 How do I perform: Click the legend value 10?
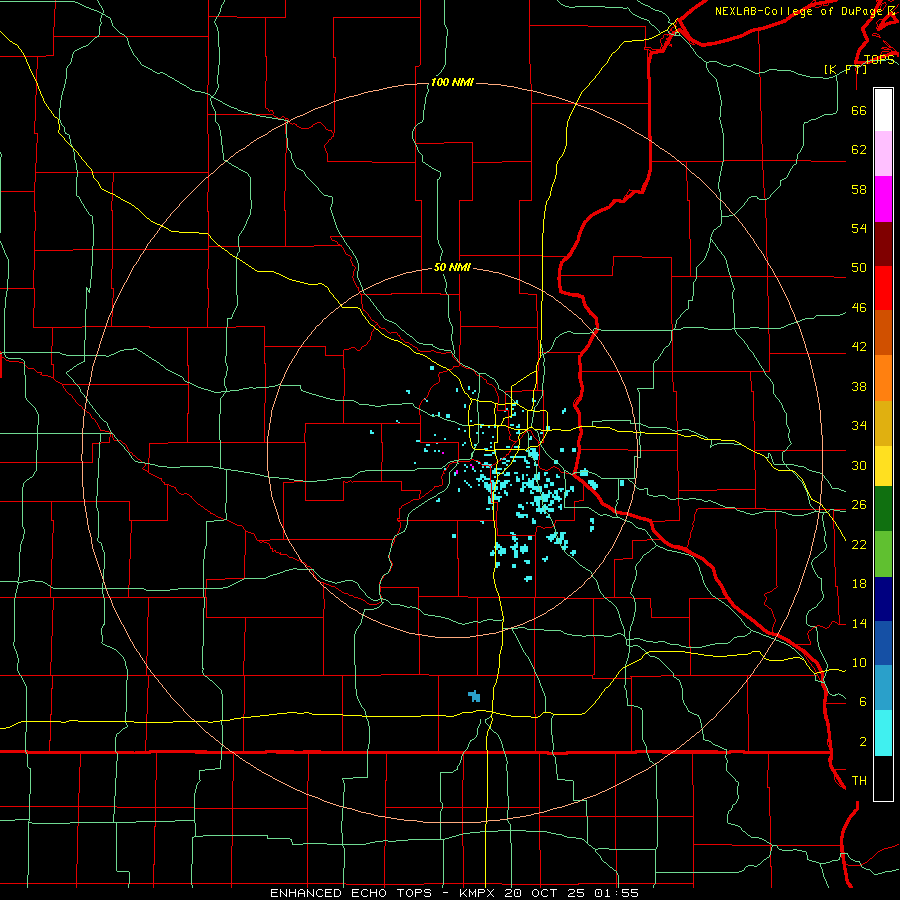click(x=859, y=663)
